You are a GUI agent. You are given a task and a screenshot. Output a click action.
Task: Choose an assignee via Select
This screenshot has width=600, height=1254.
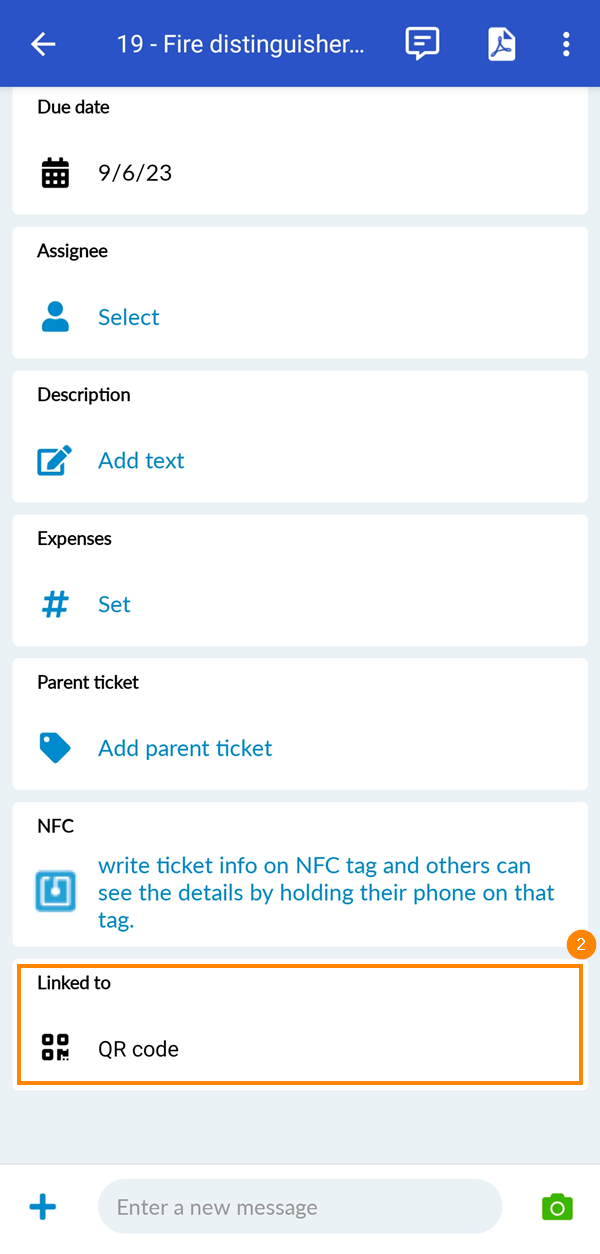tap(129, 317)
